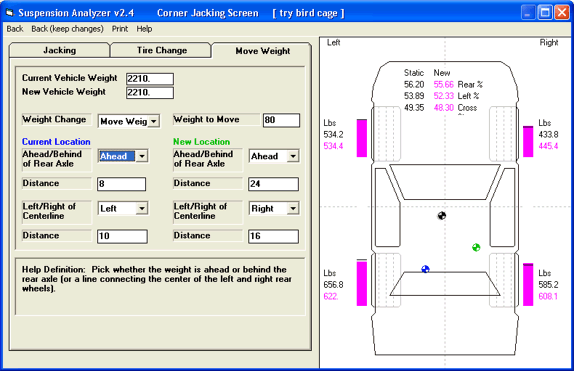576x374 pixels.
Task: Click Back (keep changes) menu item
Action: pos(67,29)
